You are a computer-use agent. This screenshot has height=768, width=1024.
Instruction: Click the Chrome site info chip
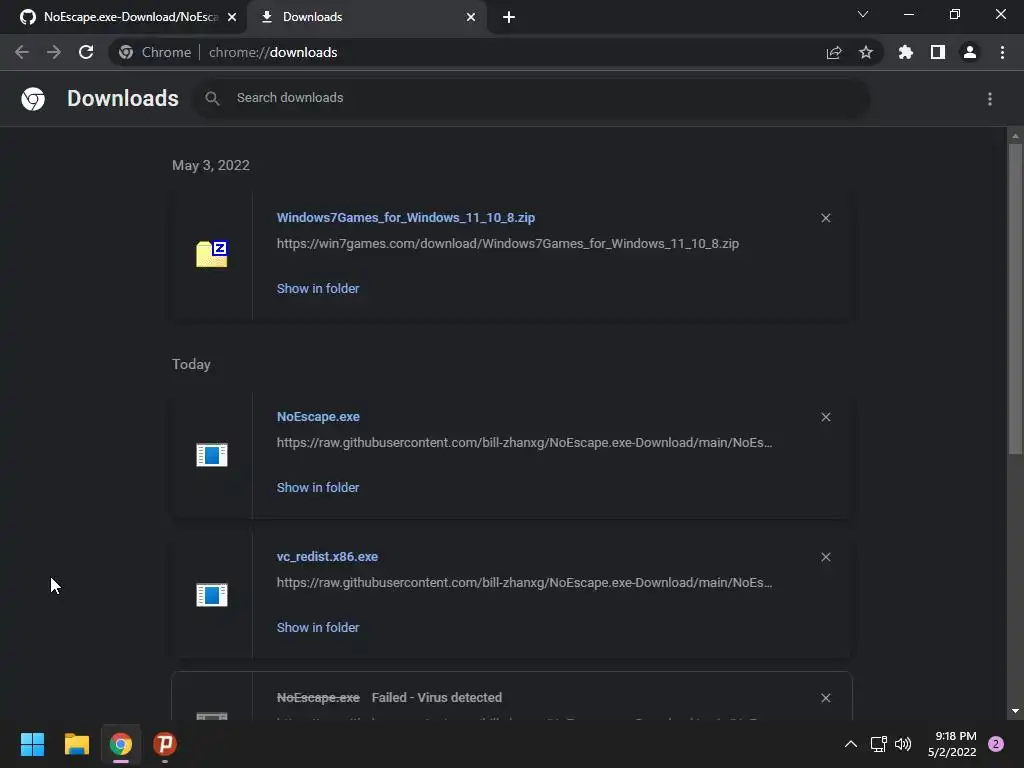point(155,52)
